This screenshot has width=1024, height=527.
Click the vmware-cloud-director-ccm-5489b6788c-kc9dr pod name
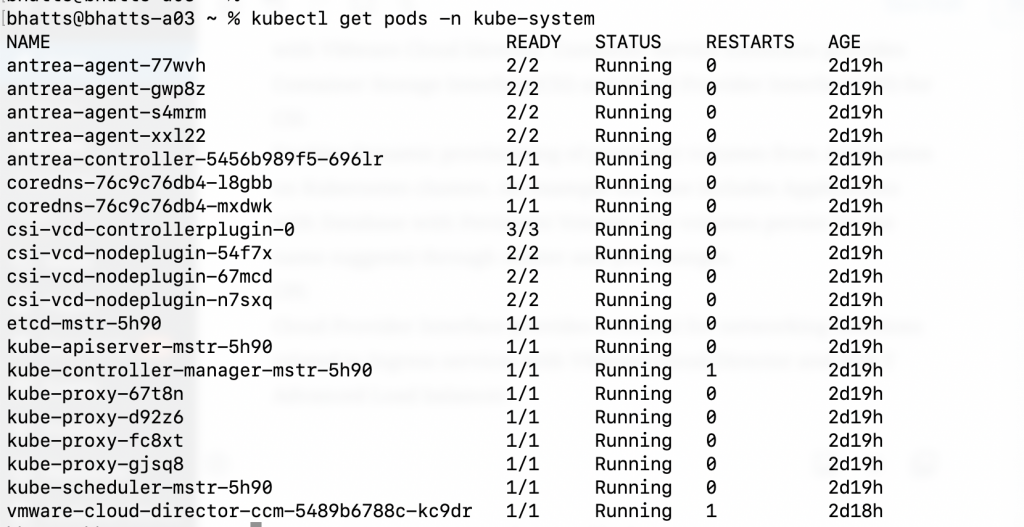(x=239, y=511)
